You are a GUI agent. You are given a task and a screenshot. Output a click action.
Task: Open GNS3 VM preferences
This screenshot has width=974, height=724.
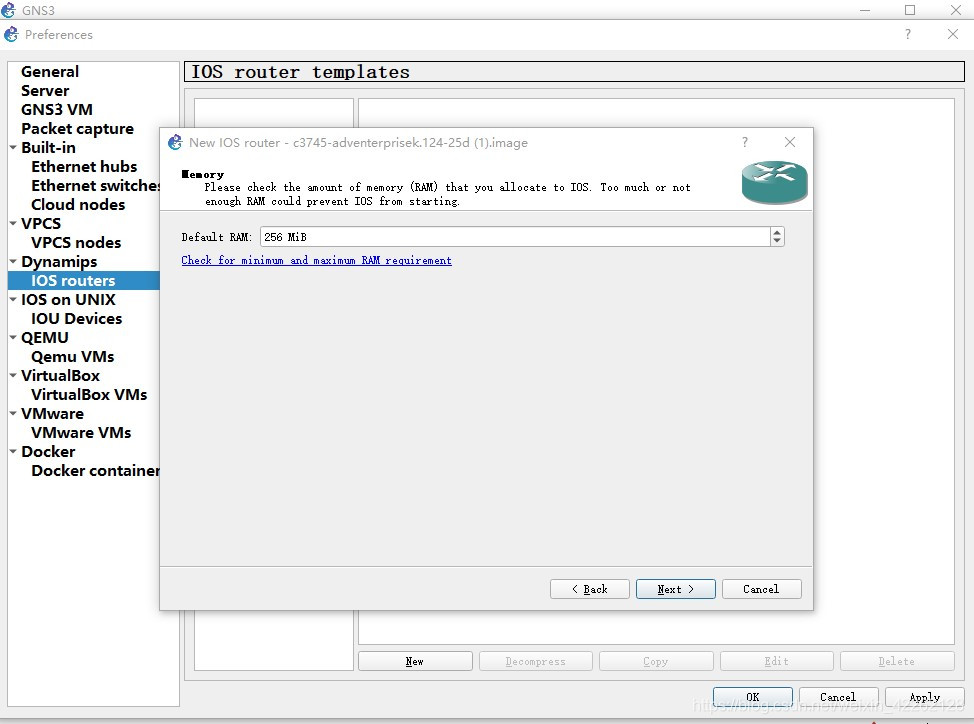[57, 109]
